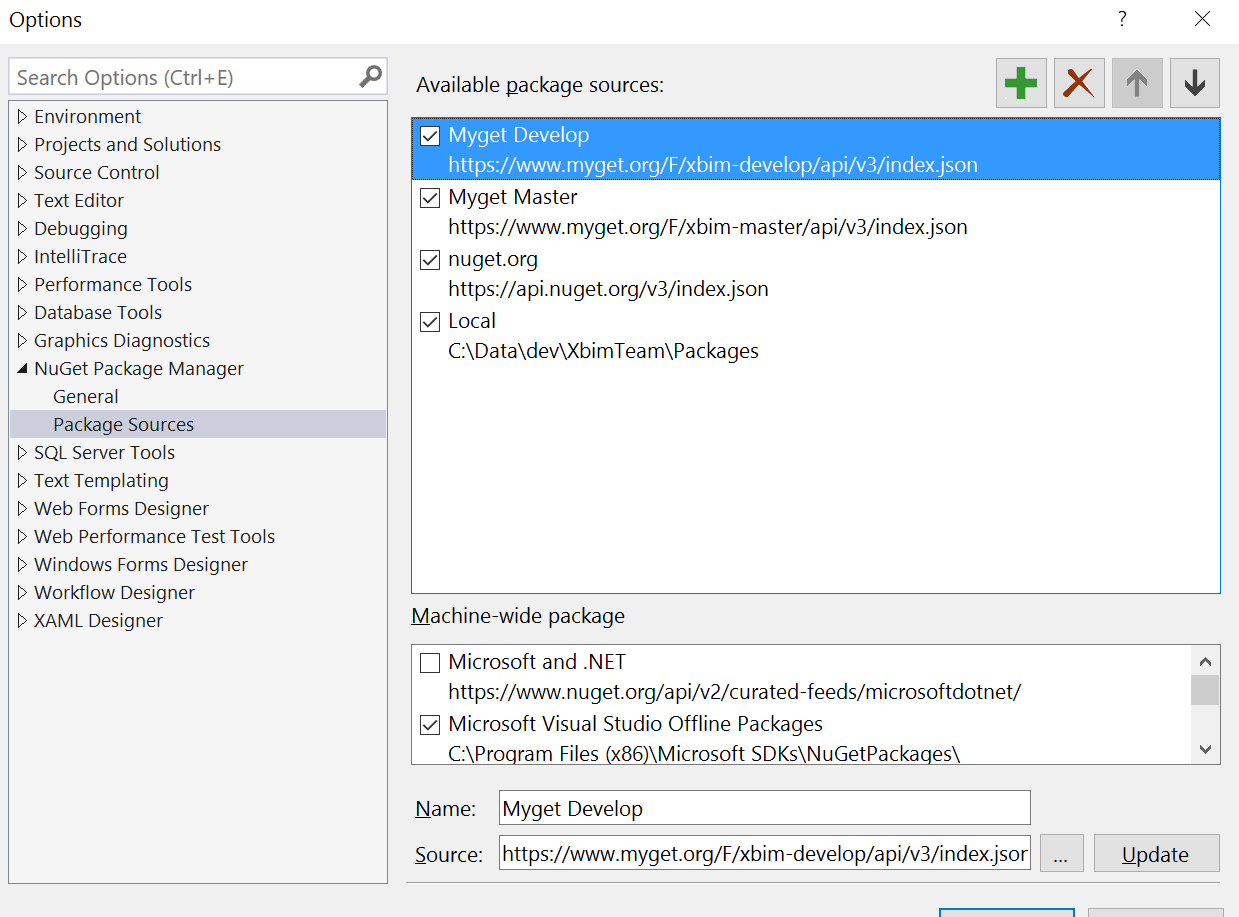1239x917 pixels.
Task: Move the selected source up with the arrow
Action: [1137, 83]
